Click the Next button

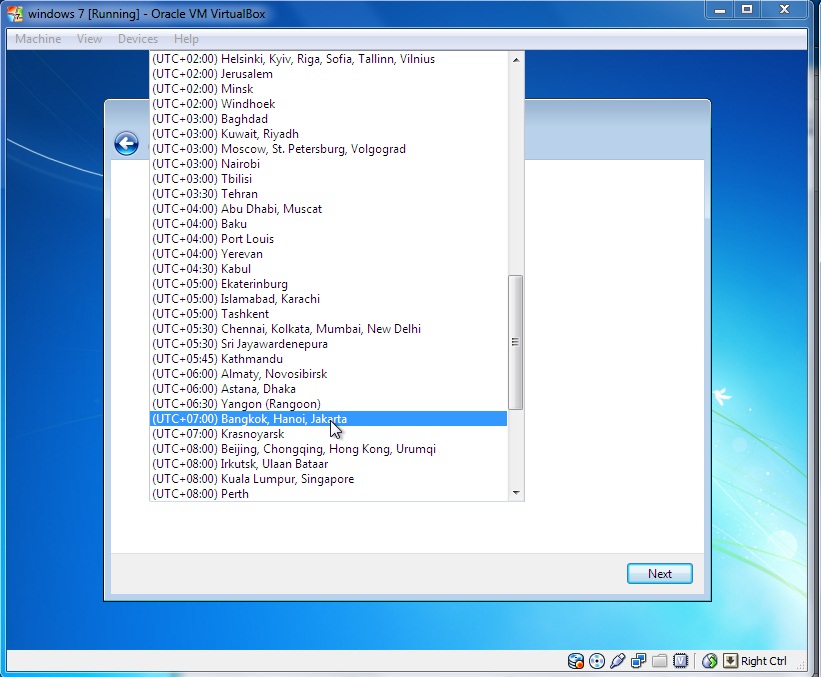click(x=660, y=573)
